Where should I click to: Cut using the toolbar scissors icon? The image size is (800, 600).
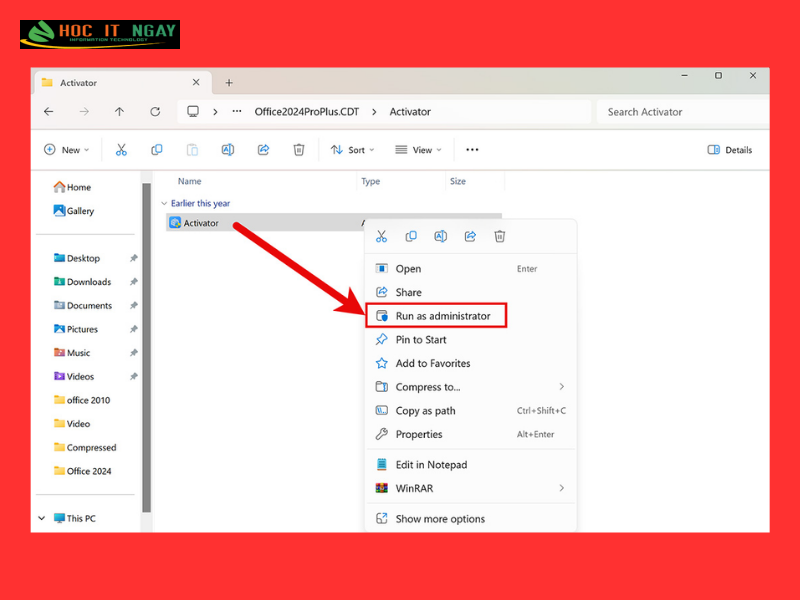tap(121, 149)
